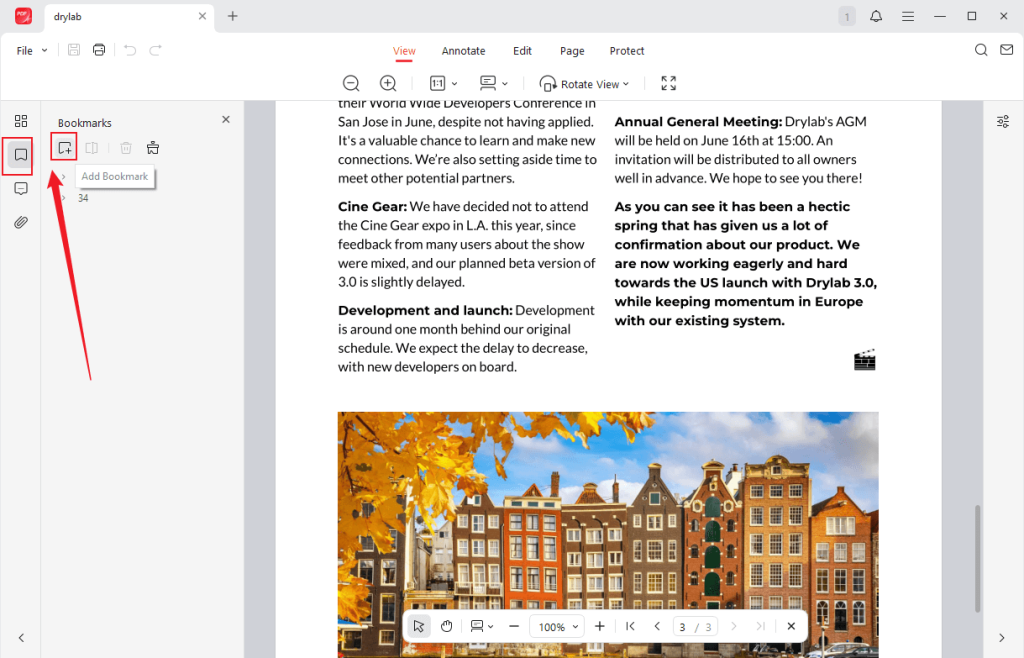This screenshot has height=658, width=1024.
Task: Open the zoom percentage dropdown showing 100%
Action: tap(556, 625)
